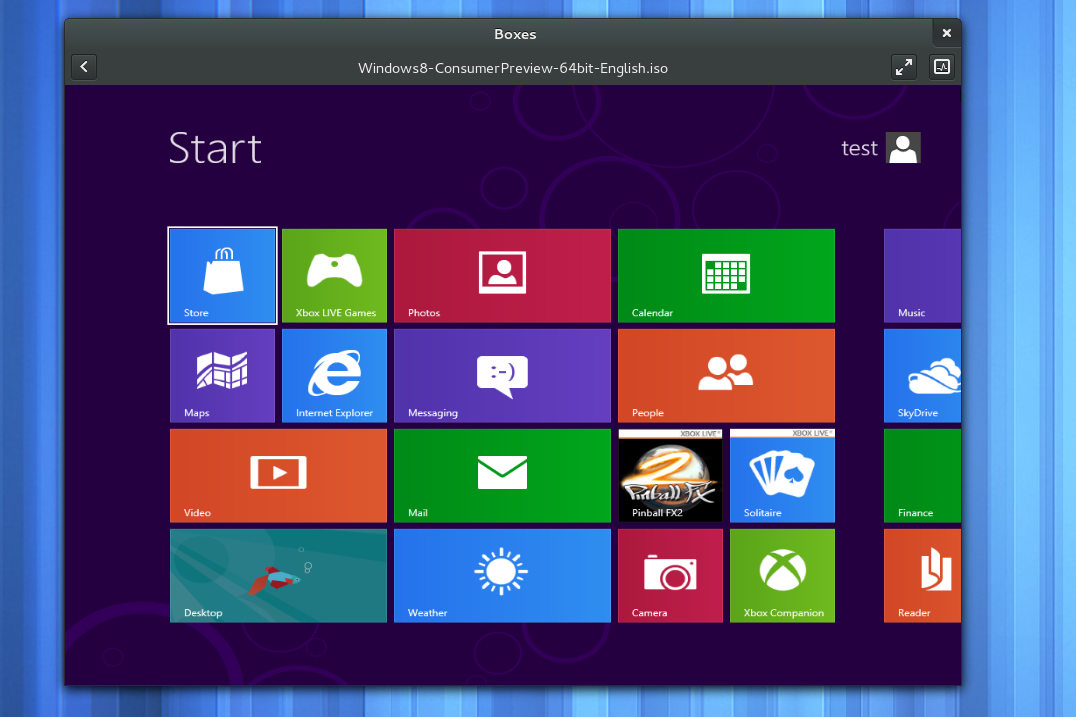Open the Maps tile

(x=222, y=375)
